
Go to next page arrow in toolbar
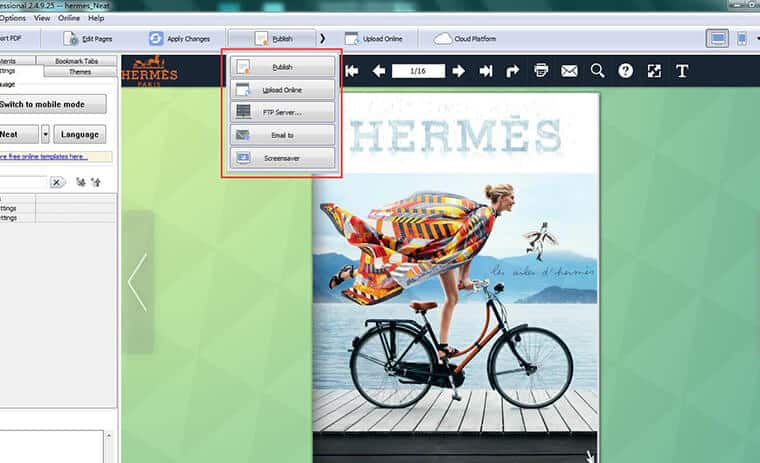click(x=458, y=71)
